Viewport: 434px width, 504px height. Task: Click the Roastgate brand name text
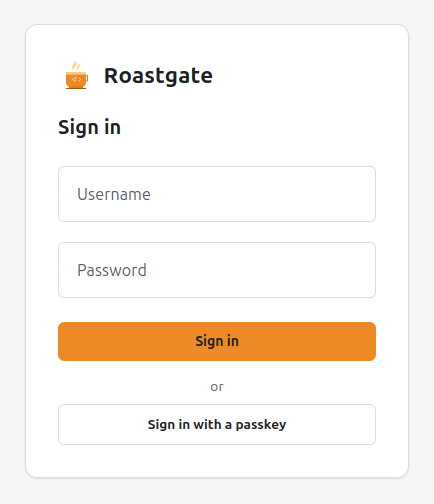(158, 76)
